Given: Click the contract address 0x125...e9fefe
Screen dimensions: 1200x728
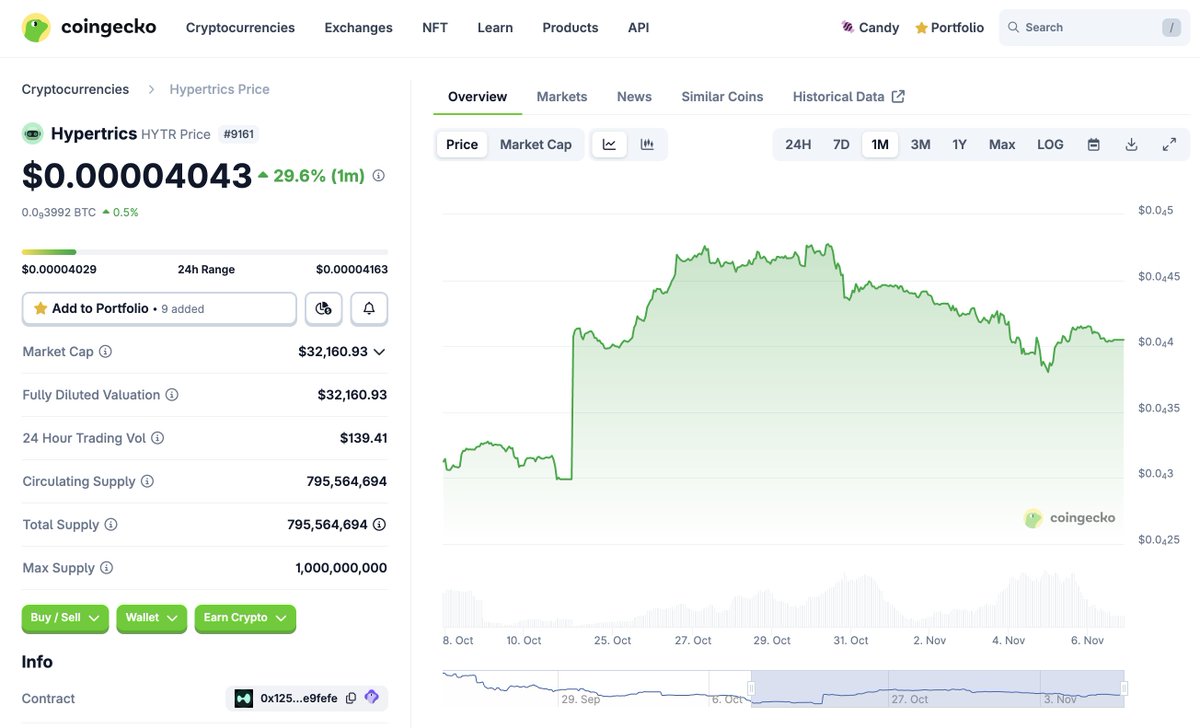Looking at the screenshot, I should pos(298,699).
